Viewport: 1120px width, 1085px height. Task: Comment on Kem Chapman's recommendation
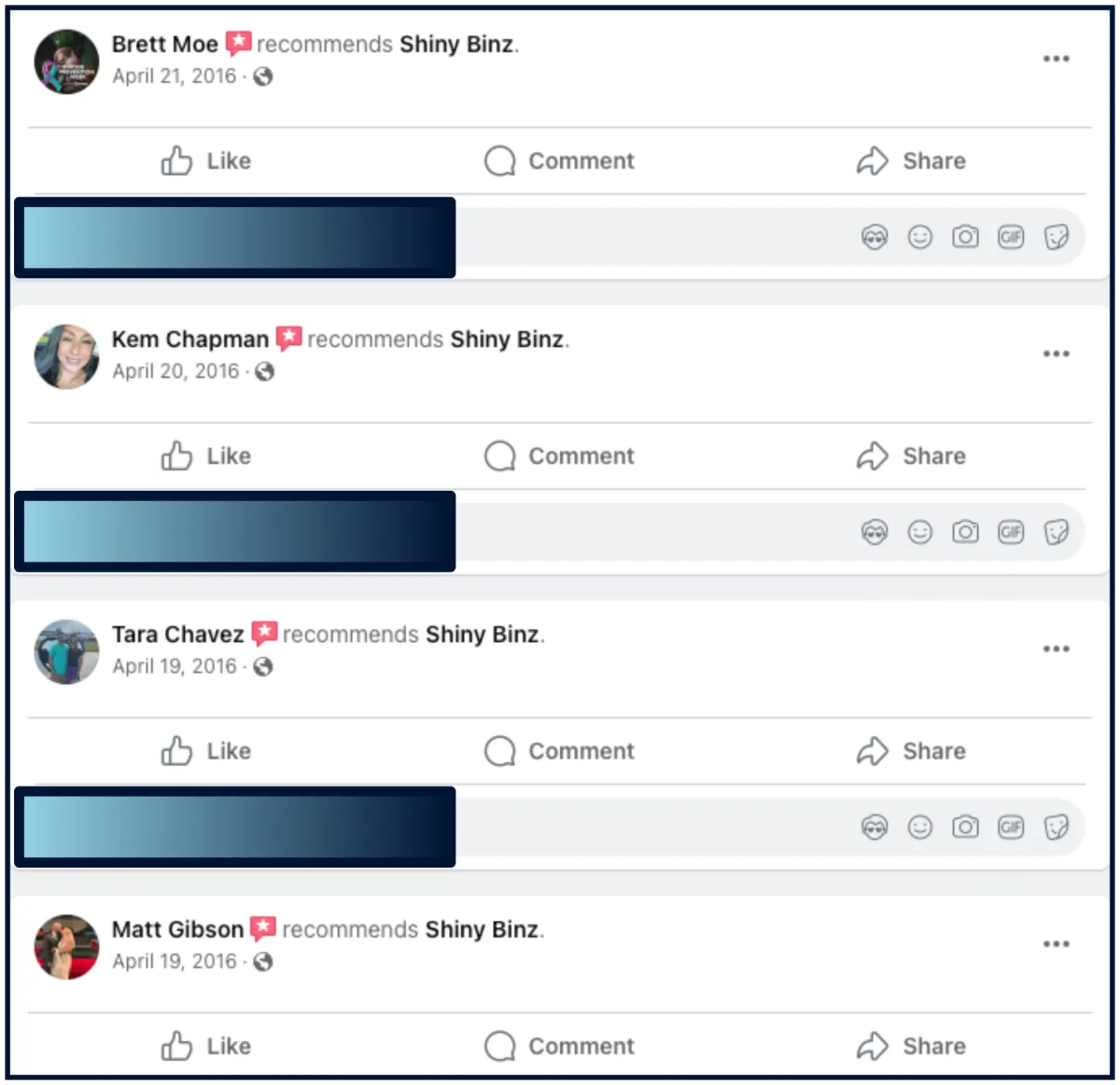559,455
